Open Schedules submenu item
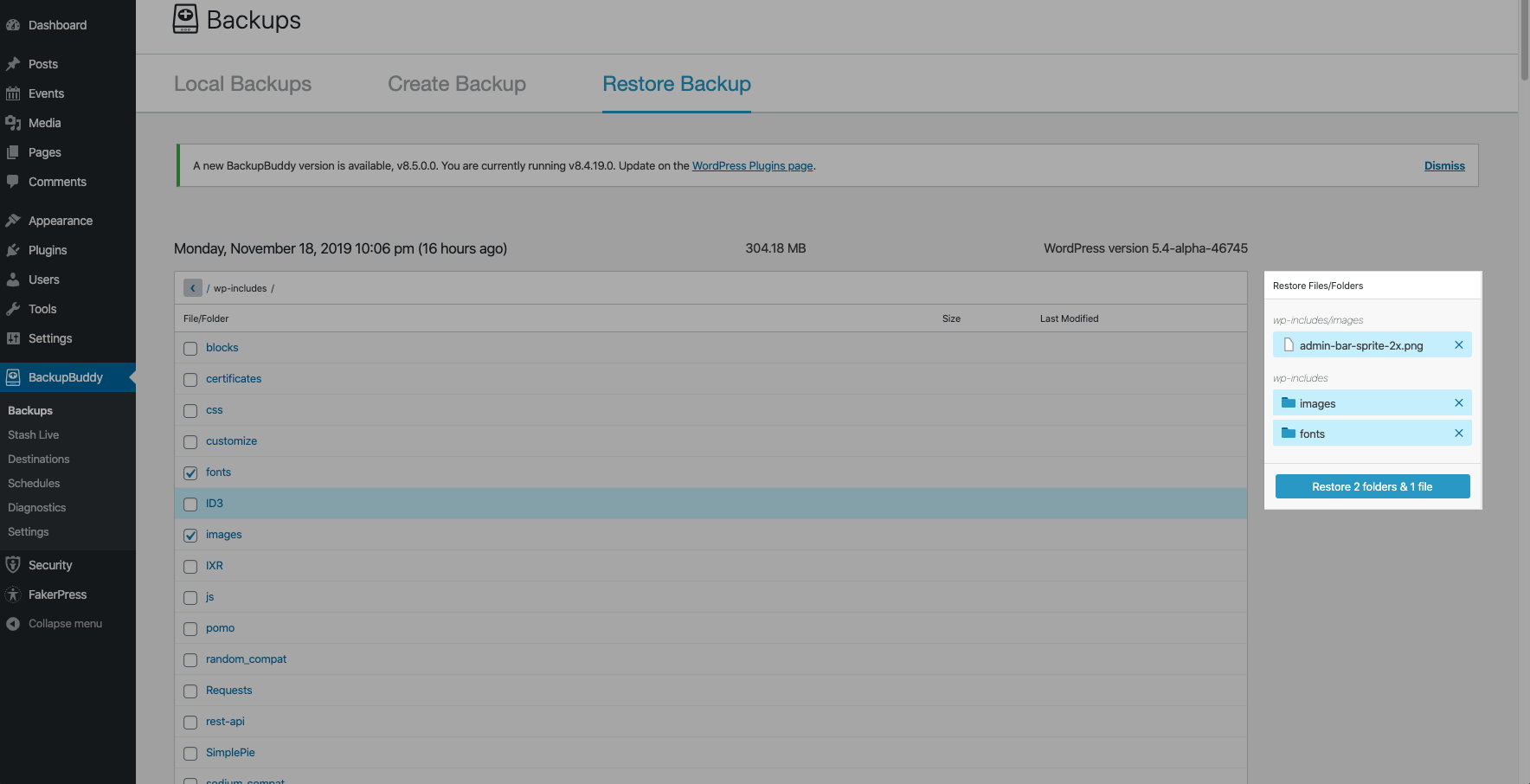This screenshot has width=1530, height=784. click(x=34, y=483)
